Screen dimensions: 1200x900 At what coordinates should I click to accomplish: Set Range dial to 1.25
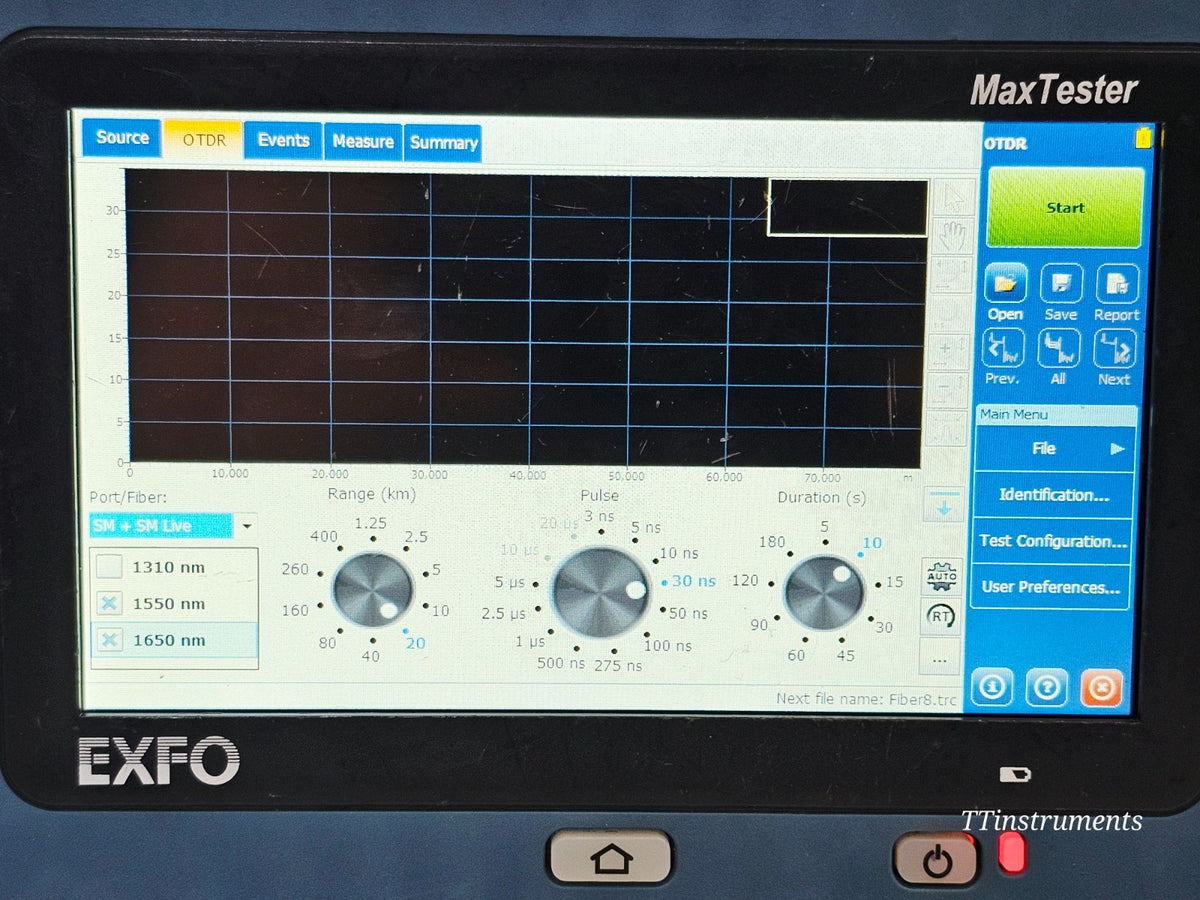[371, 523]
